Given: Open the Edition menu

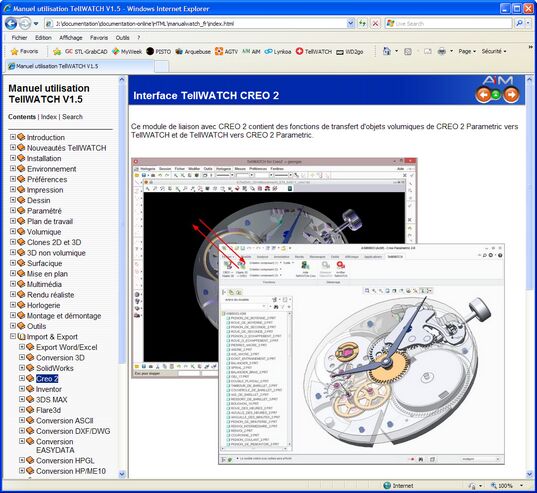Looking at the screenshot, I should (43, 38).
